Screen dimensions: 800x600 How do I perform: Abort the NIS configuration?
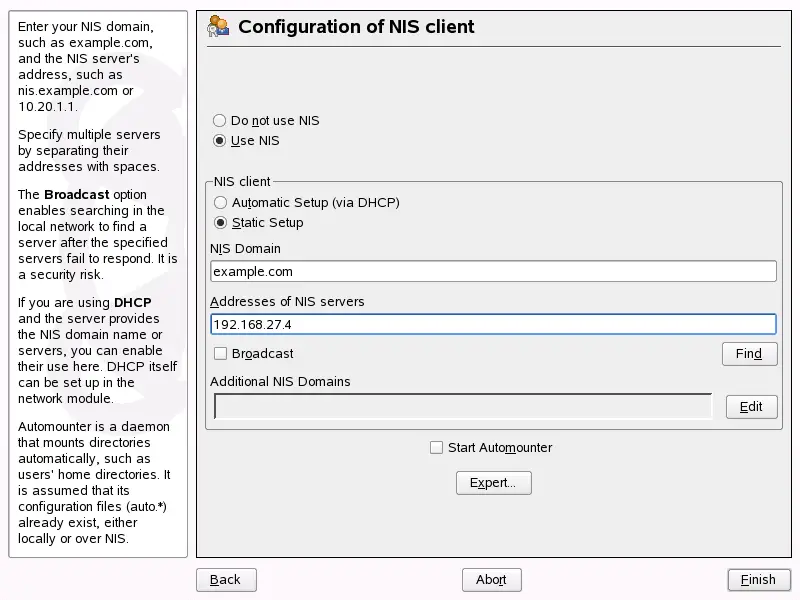492,579
